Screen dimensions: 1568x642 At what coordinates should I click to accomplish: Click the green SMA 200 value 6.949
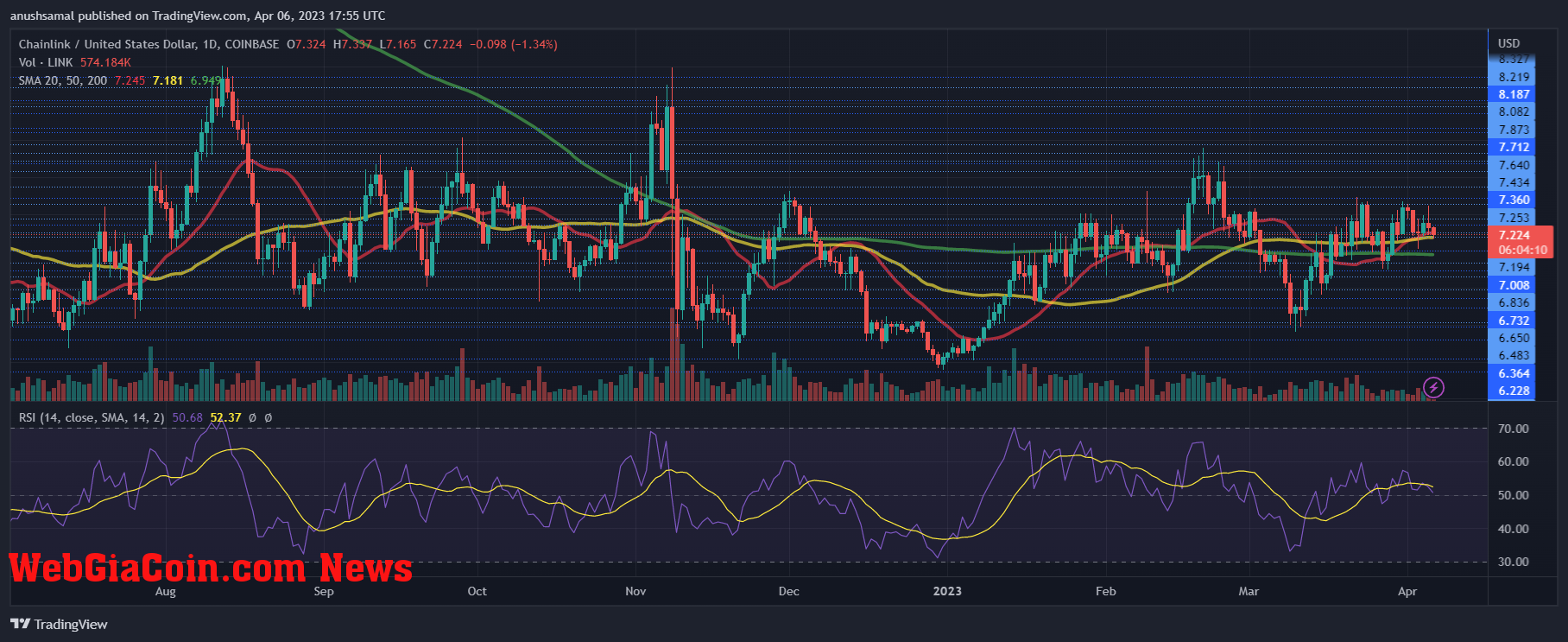205,80
